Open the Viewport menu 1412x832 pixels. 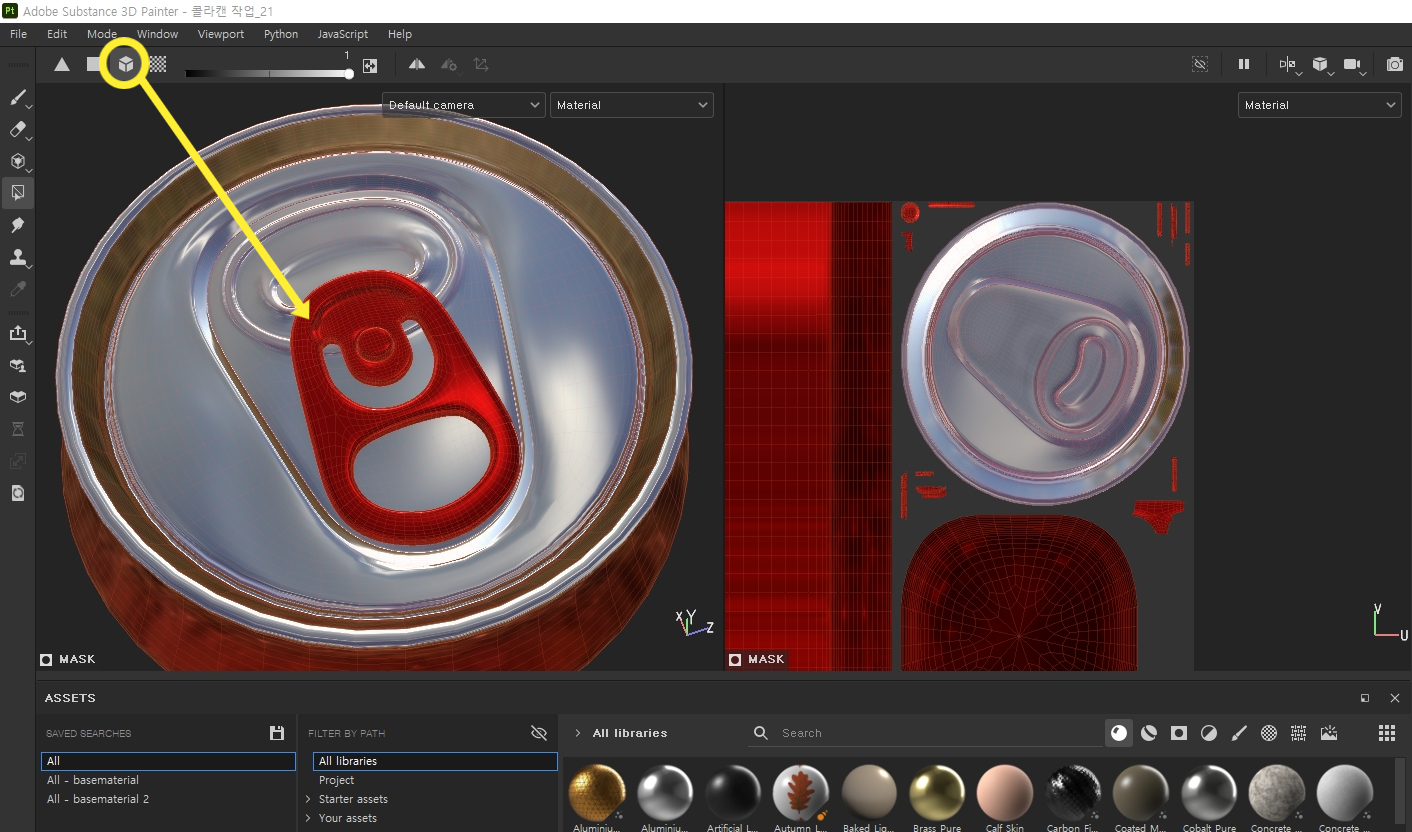(221, 34)
